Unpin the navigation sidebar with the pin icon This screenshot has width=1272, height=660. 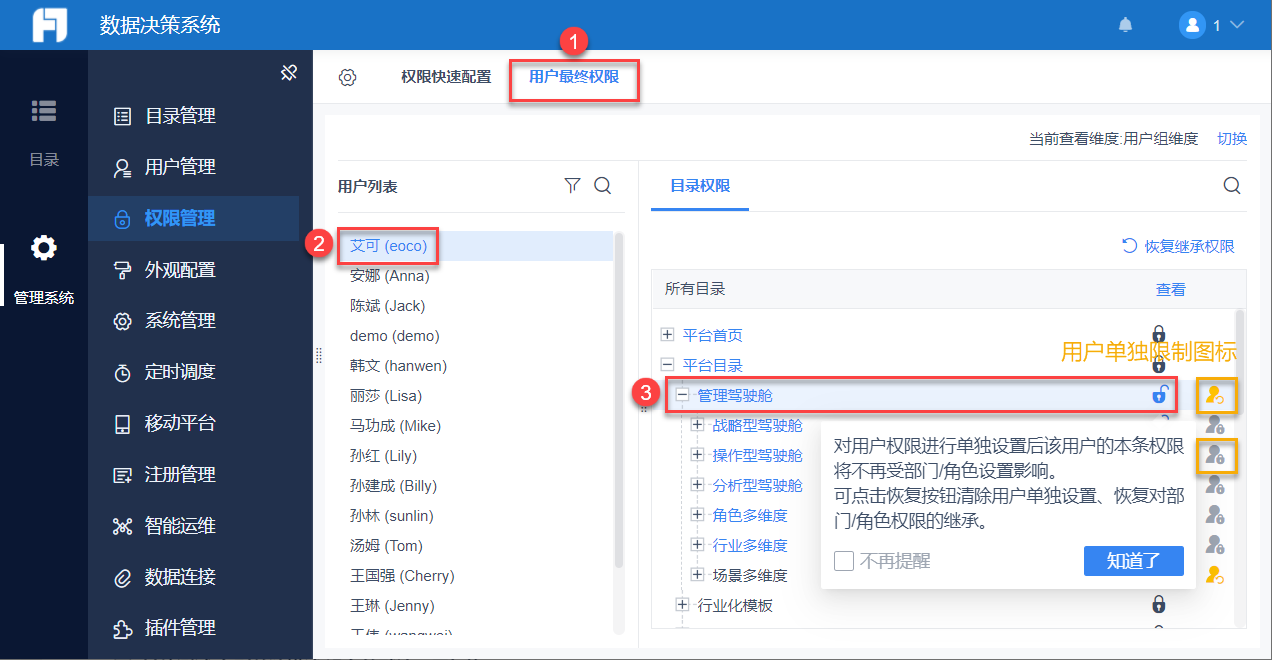point(289,72)
